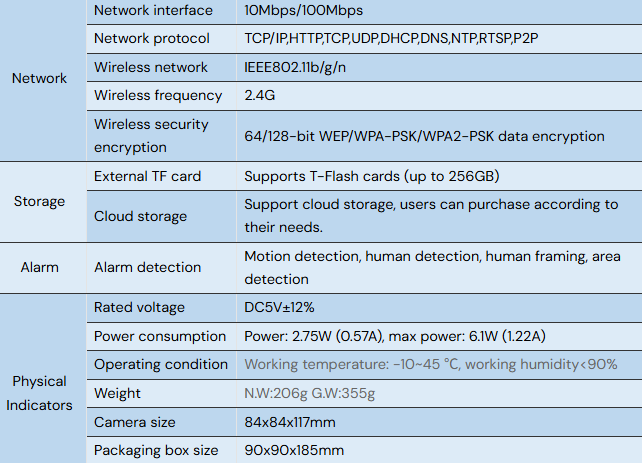Click the Network interface label
This screenshot has height=463, width=642.
click(153, 10)
